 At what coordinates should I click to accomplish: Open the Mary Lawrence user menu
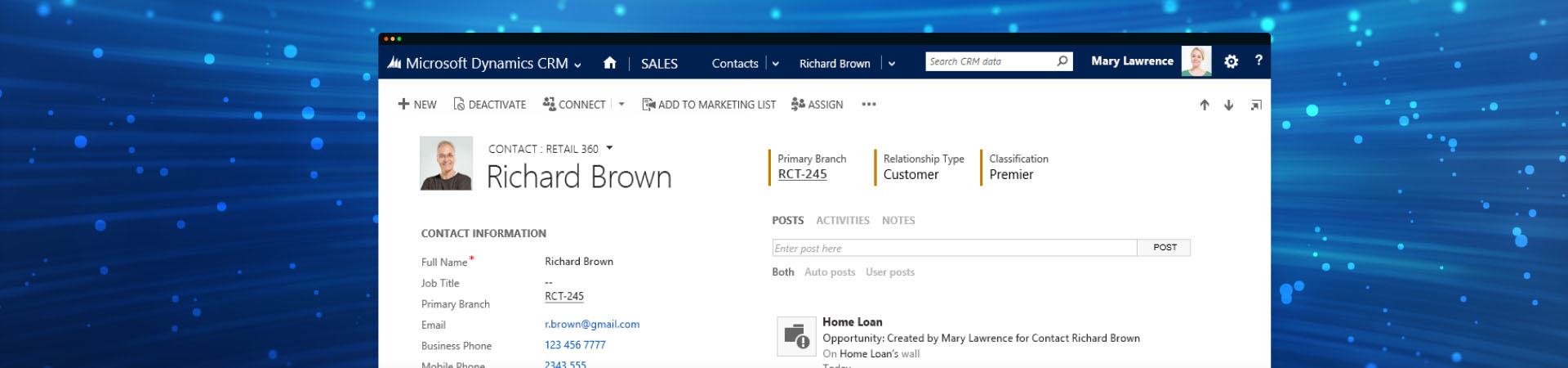pyautogui.click(x=1132, y=61)
